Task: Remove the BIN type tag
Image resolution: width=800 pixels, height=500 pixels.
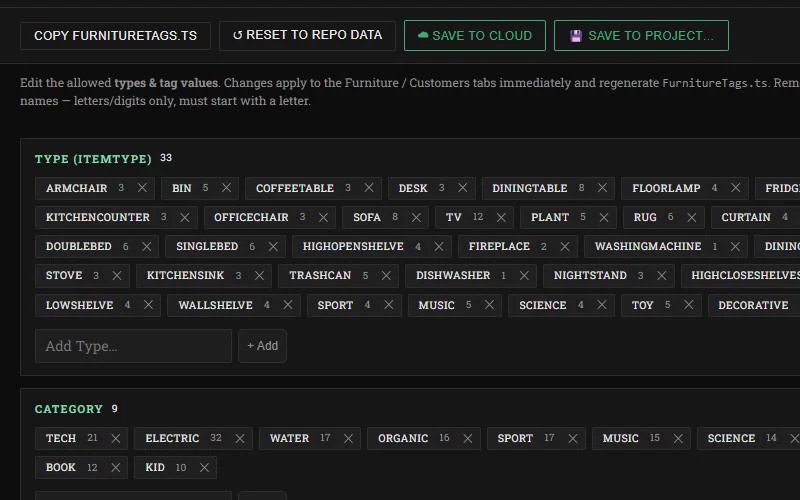Action: pos(227,188)
